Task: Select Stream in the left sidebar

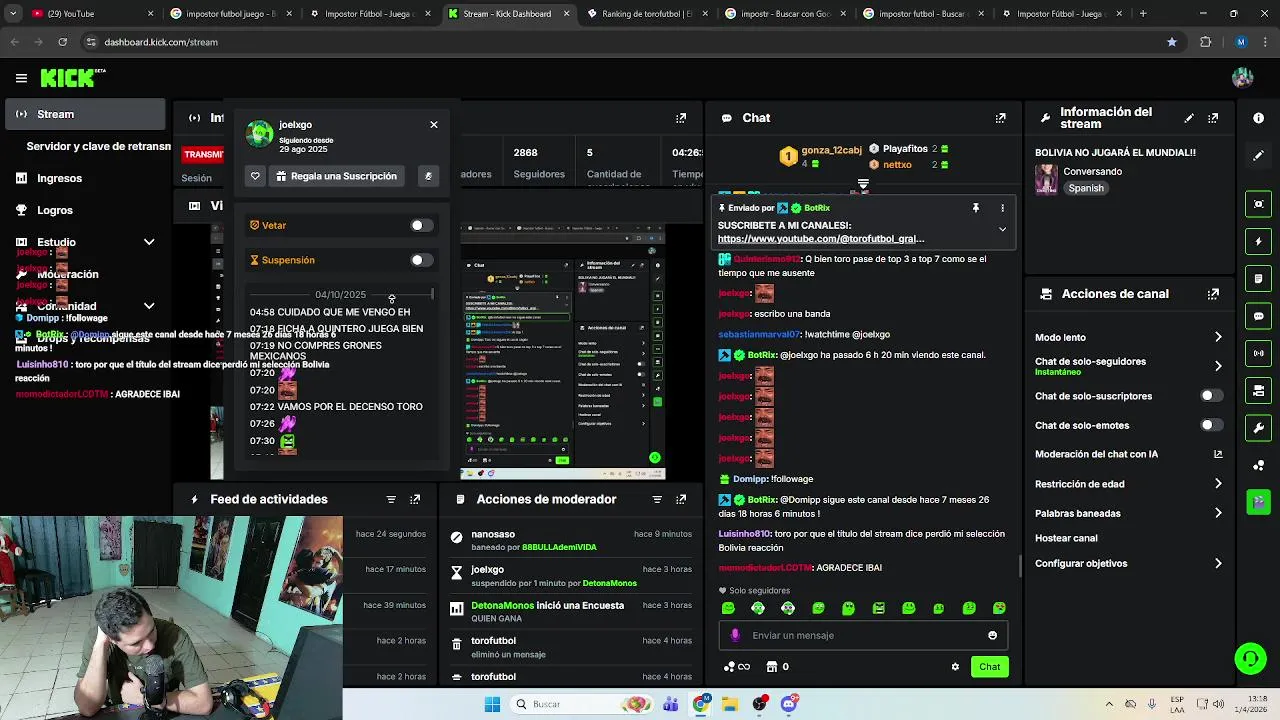Action: pos(87,114)
